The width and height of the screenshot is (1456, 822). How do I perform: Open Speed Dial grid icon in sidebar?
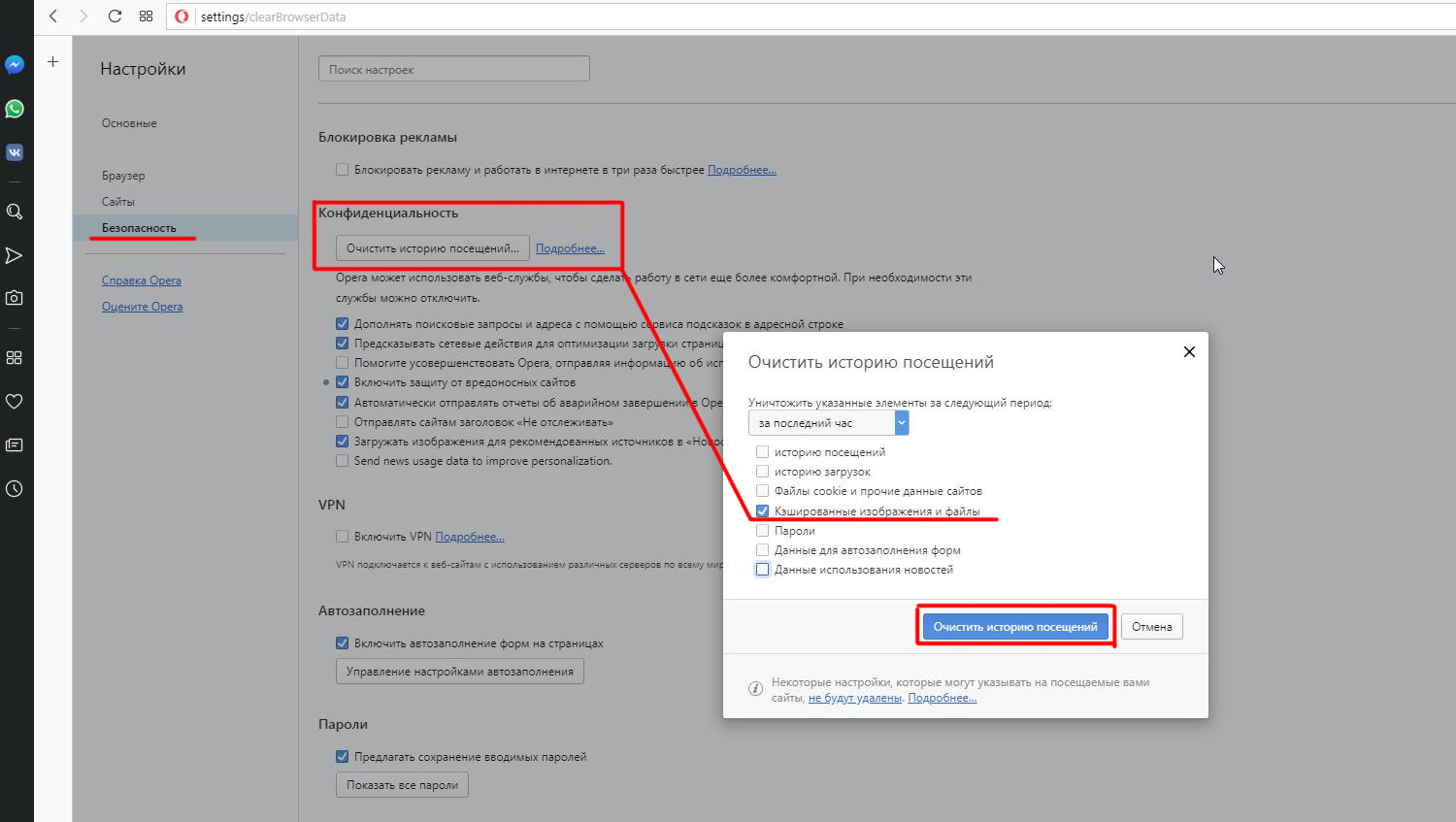(15, 357)
